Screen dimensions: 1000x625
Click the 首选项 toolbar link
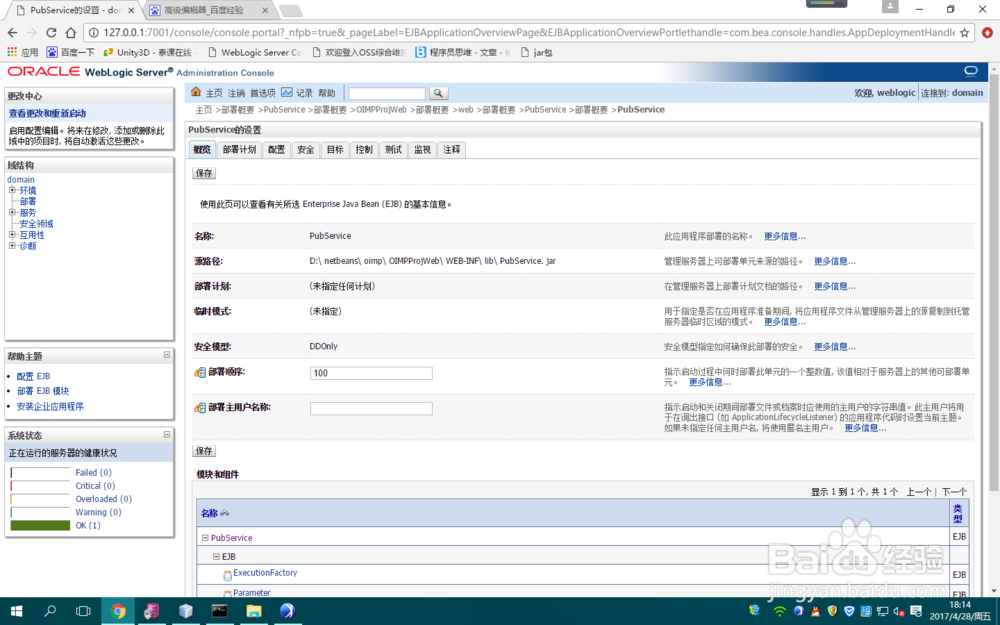[262, 93]
